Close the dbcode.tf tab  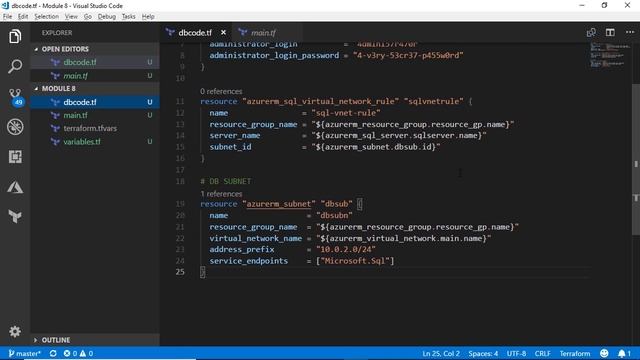pyautogui.click(x=223, y=32)
